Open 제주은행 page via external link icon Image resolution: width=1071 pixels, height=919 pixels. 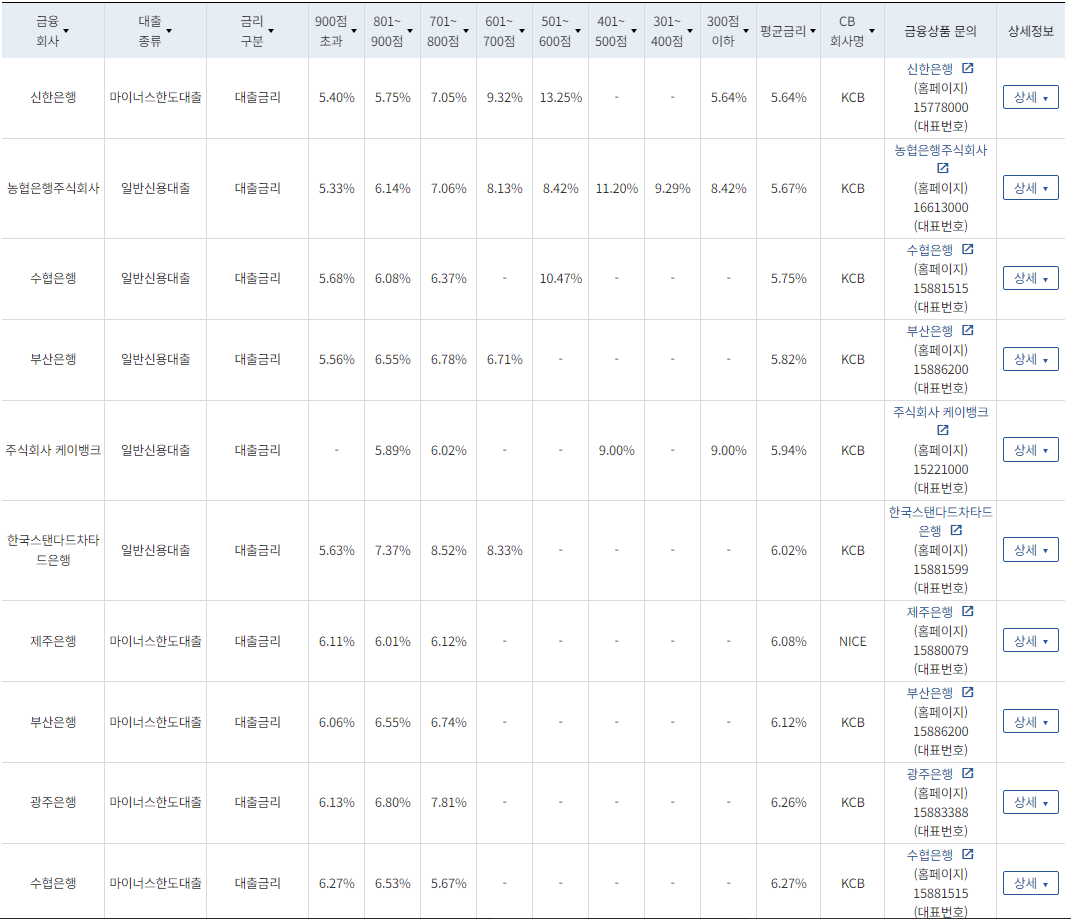(968, 611)
